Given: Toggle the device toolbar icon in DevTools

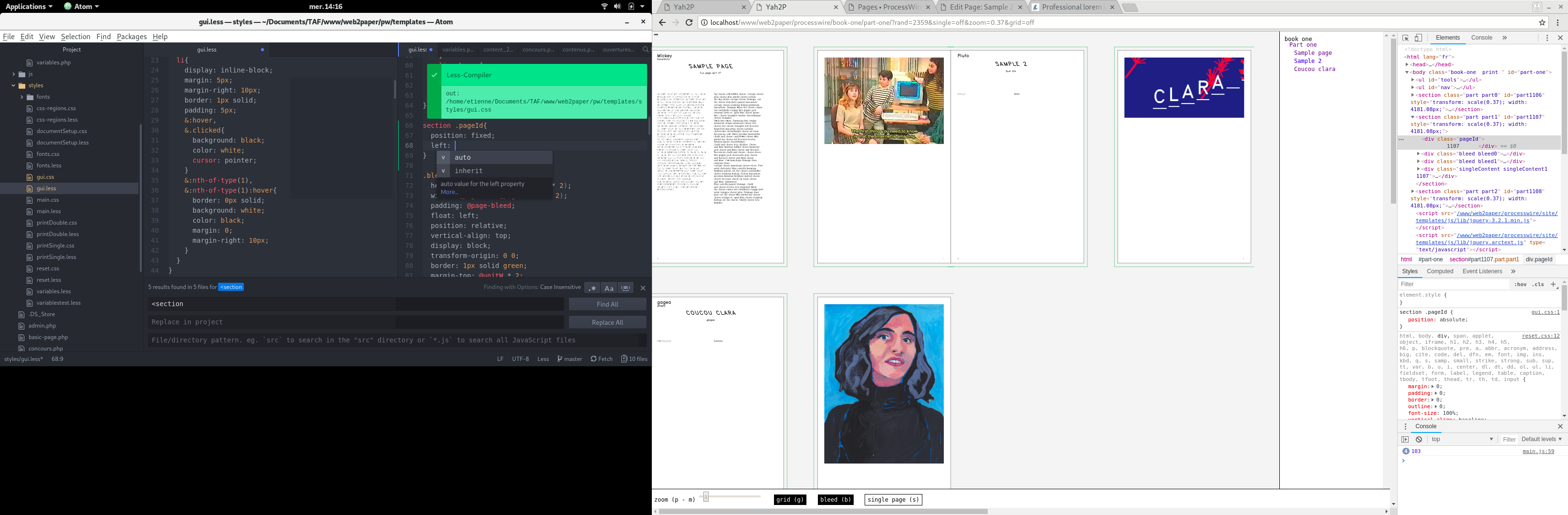Looking at the screenshot, I should tap(1418, 38).
